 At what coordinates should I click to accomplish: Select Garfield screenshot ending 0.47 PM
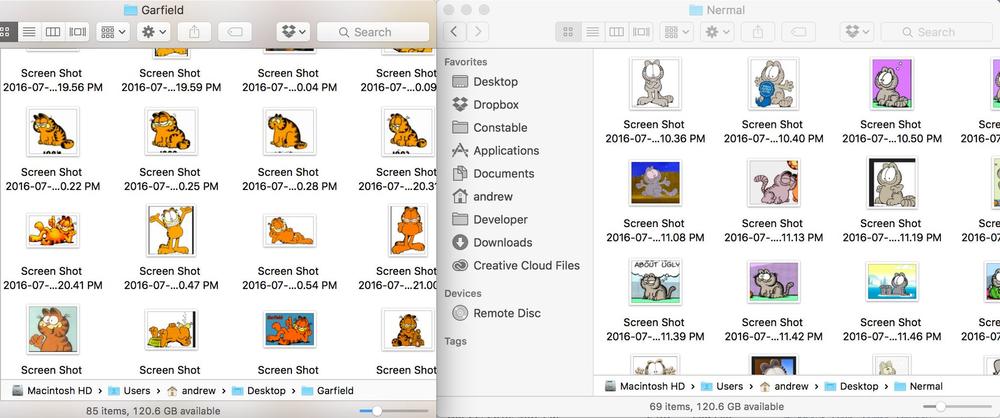(x=171, y=230)
